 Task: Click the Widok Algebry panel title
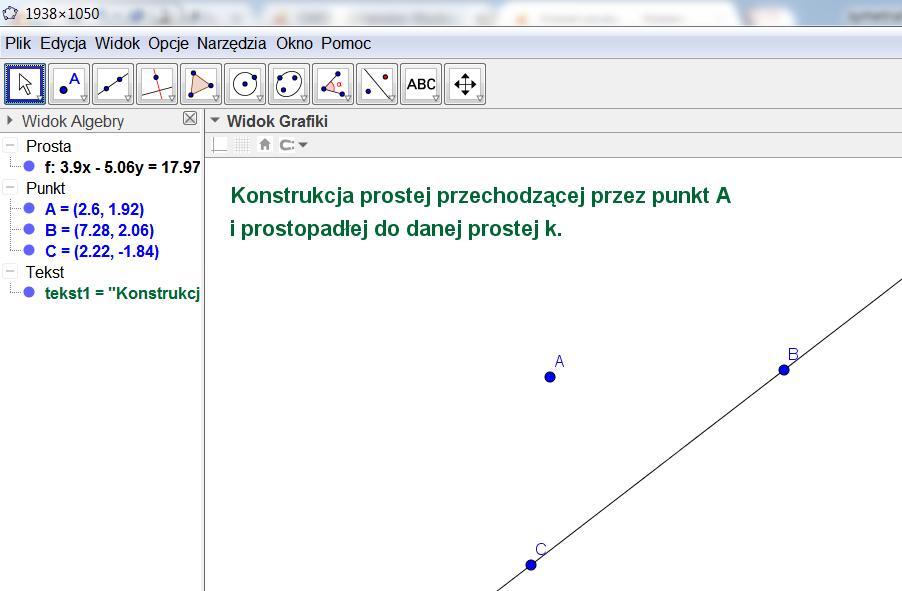click(73, 121)
